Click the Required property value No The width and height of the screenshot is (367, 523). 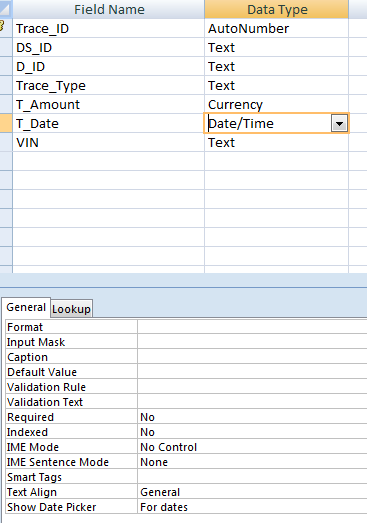click(252, 417)
